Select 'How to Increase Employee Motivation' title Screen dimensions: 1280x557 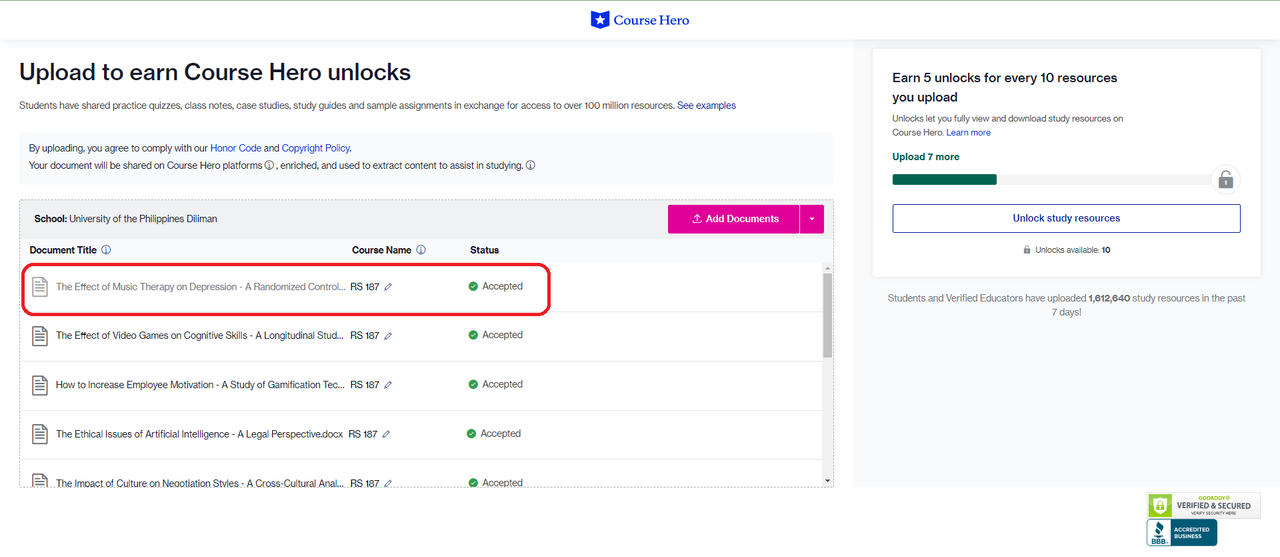click(200, 385)
